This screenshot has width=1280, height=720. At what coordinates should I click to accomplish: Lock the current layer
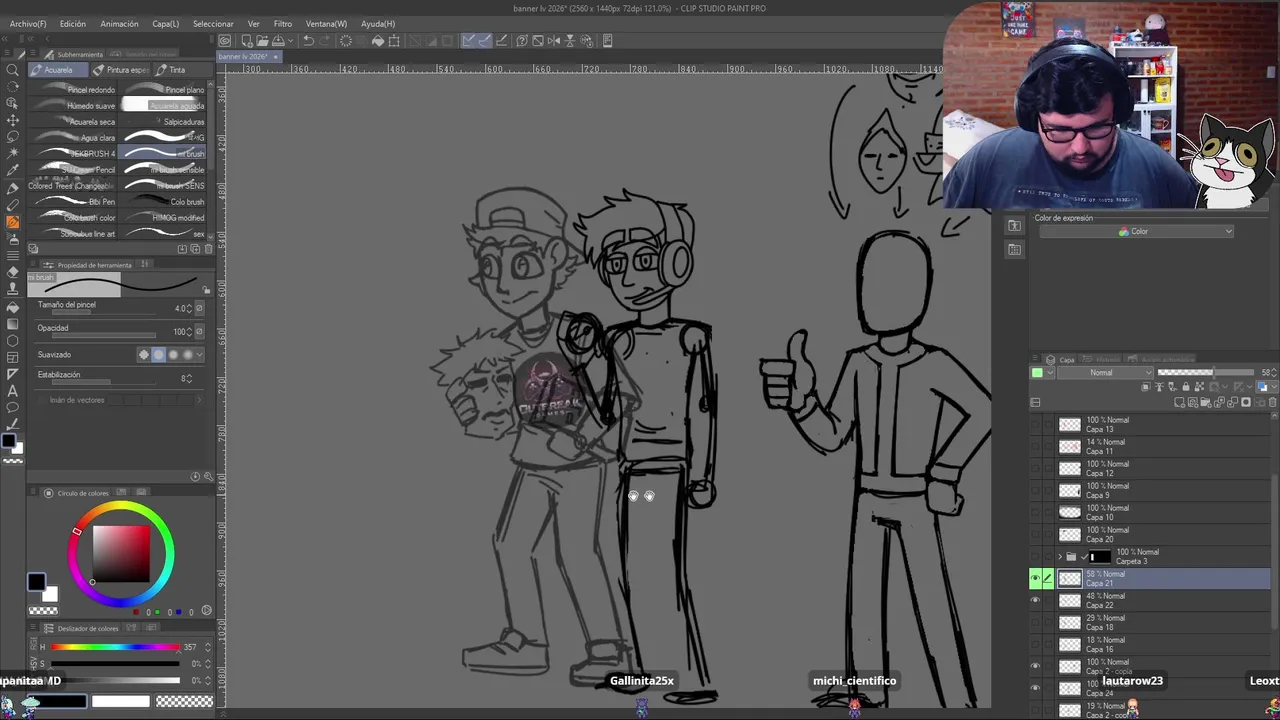(1185, 387)
